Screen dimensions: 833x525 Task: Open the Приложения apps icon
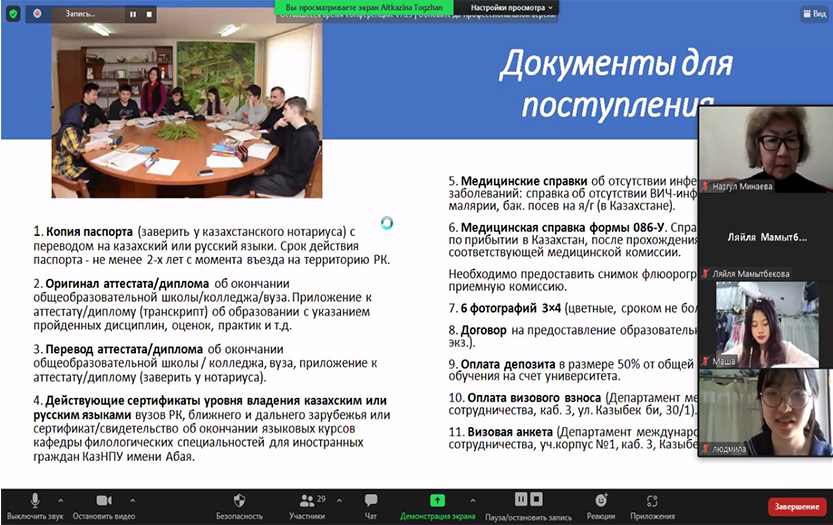click(652, 503)
